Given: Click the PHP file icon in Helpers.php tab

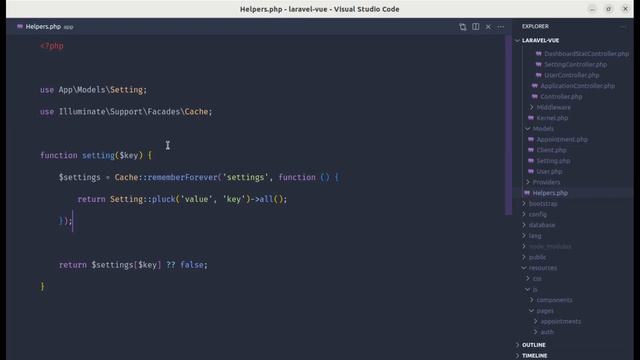Looking at the screenshot, I should coord(20,27).
